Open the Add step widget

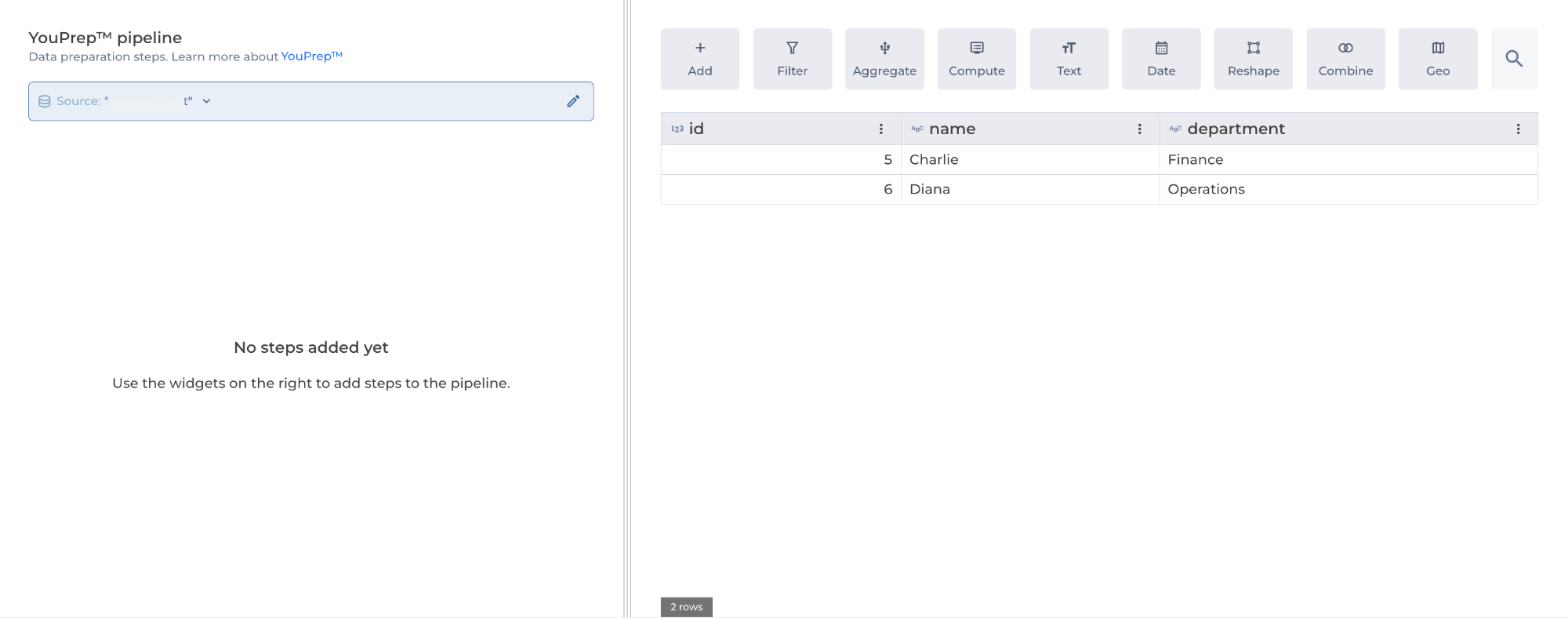pos(699,59)
